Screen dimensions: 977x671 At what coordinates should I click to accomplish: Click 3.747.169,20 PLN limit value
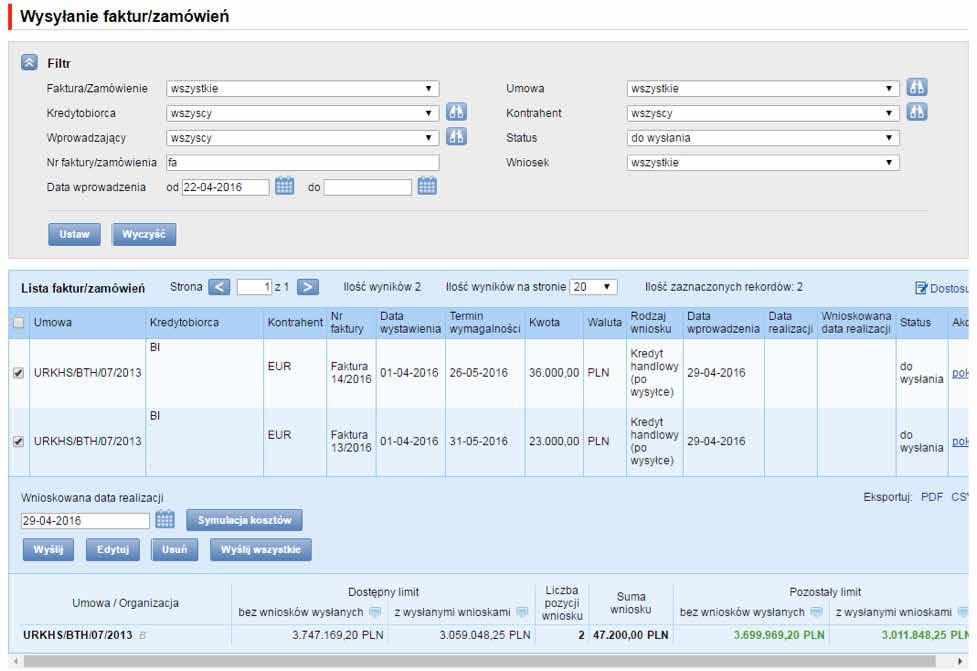338,635
